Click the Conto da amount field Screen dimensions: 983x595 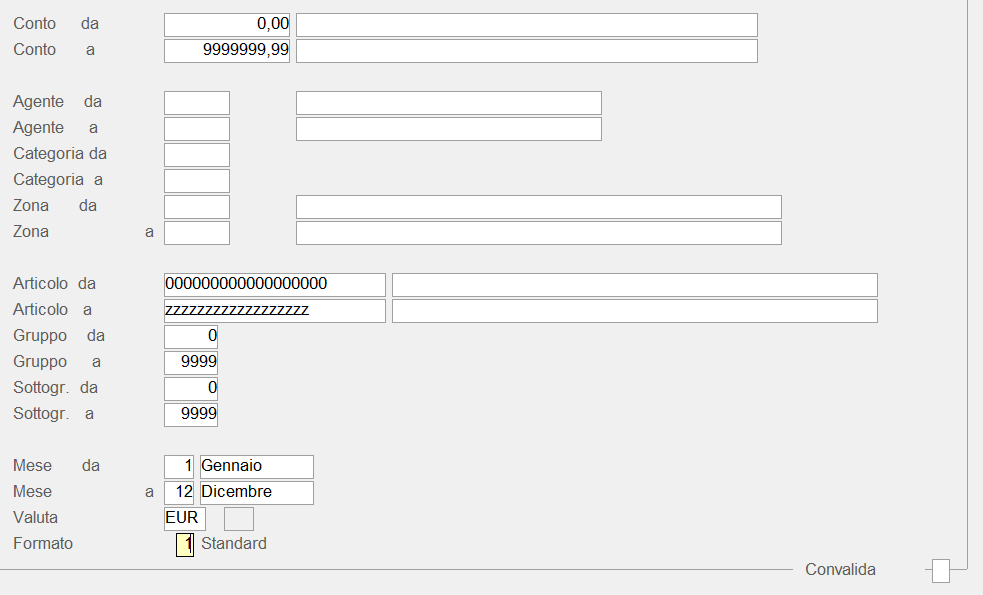[x=227, y=24]
